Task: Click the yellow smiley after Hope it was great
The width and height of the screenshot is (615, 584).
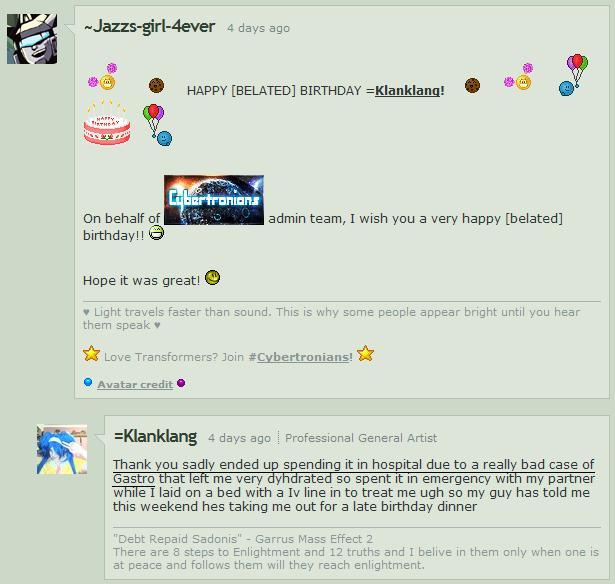Action: pos(213,278)
